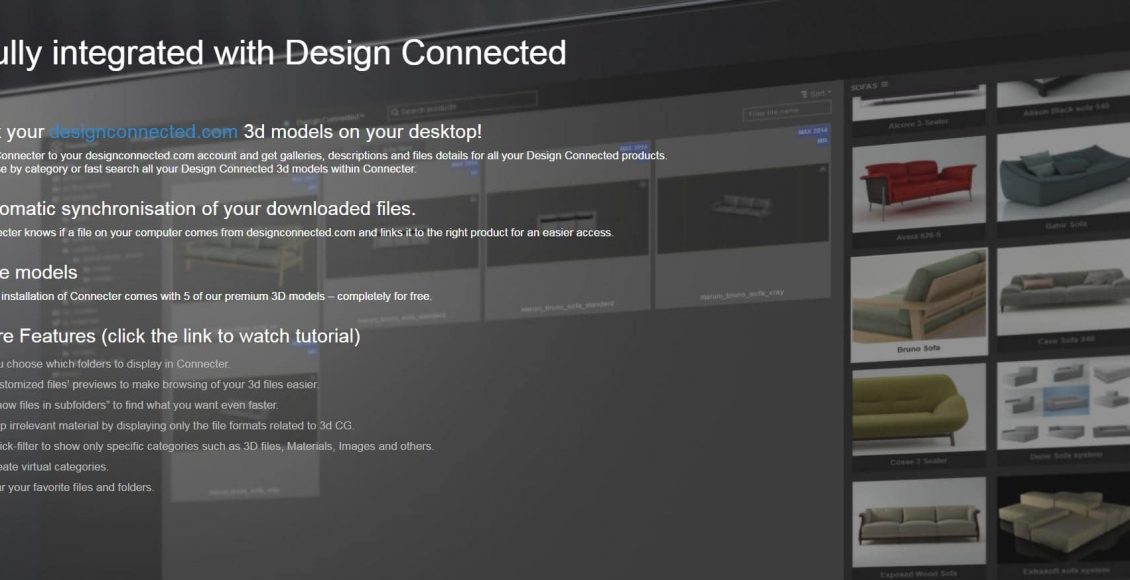Open the designconnected.com link in heading
The image size is (1130, 580).
[x=143, y=131]
